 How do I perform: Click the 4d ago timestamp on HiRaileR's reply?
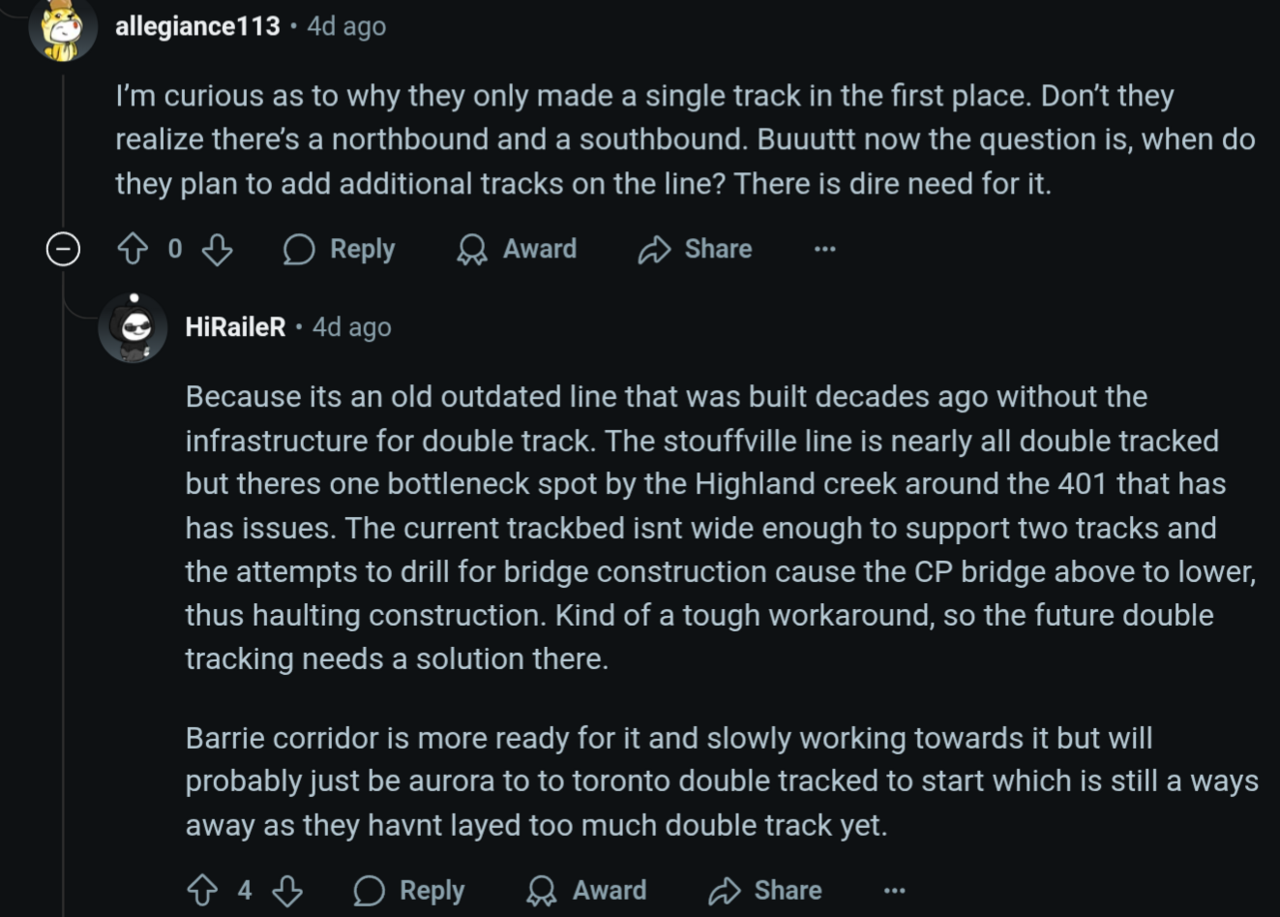click(x=350, y=326)
